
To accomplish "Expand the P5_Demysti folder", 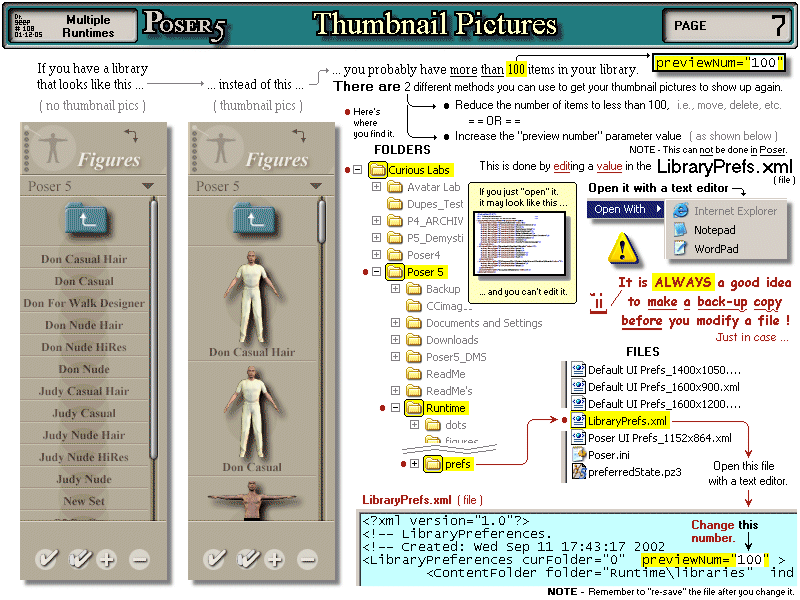I will pos(376,237).
